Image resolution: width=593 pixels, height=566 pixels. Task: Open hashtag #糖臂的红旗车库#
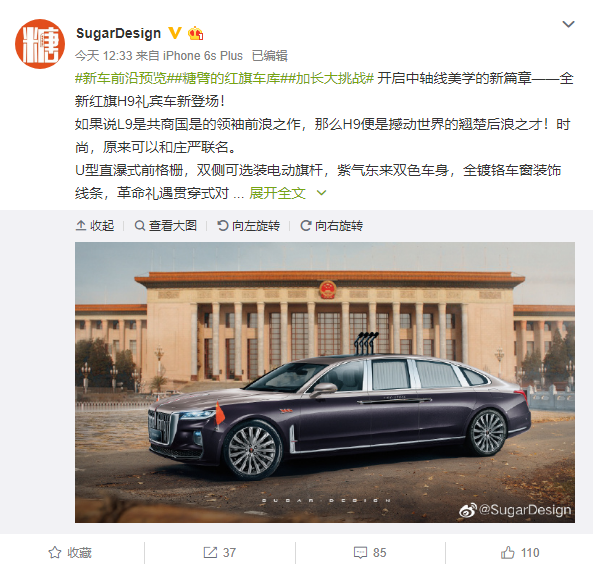230,78
